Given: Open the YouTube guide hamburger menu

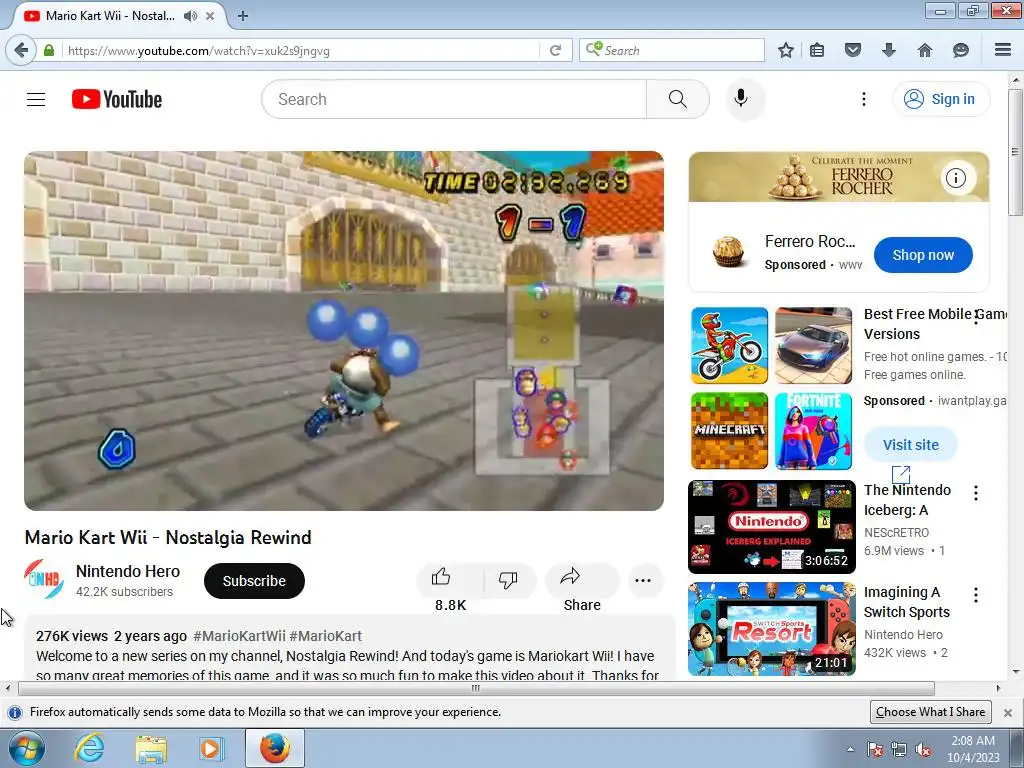Looking at the screenshot, I should [x=36, y=99].
